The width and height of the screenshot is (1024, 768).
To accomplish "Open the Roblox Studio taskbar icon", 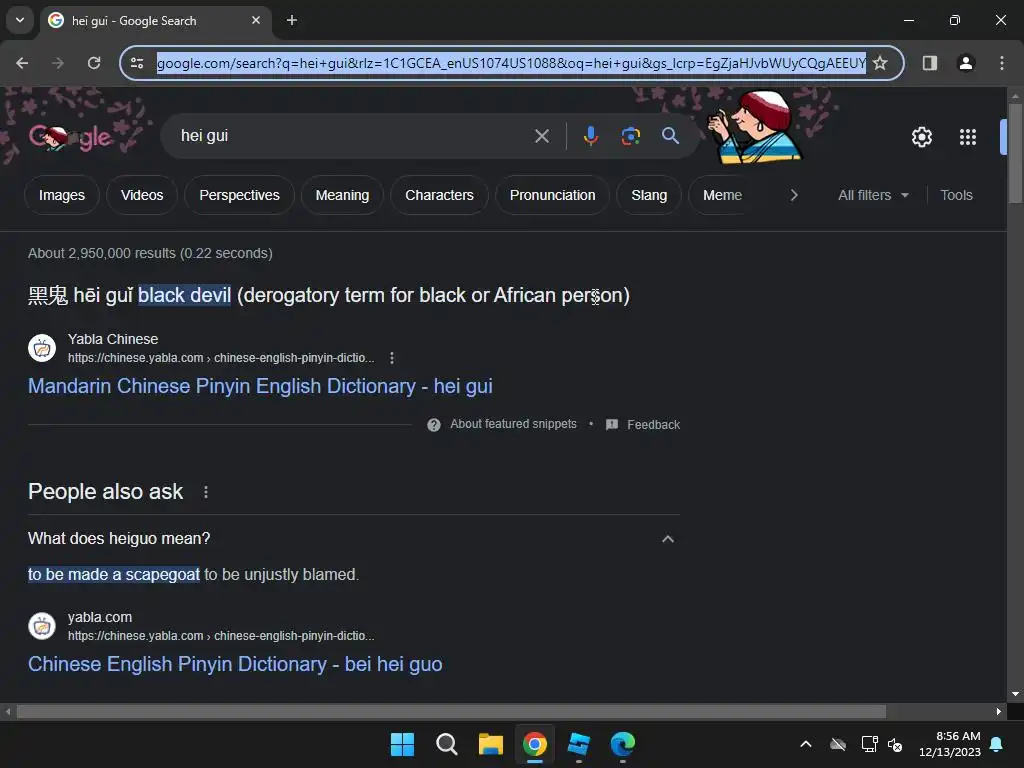I will click(579, 744).
